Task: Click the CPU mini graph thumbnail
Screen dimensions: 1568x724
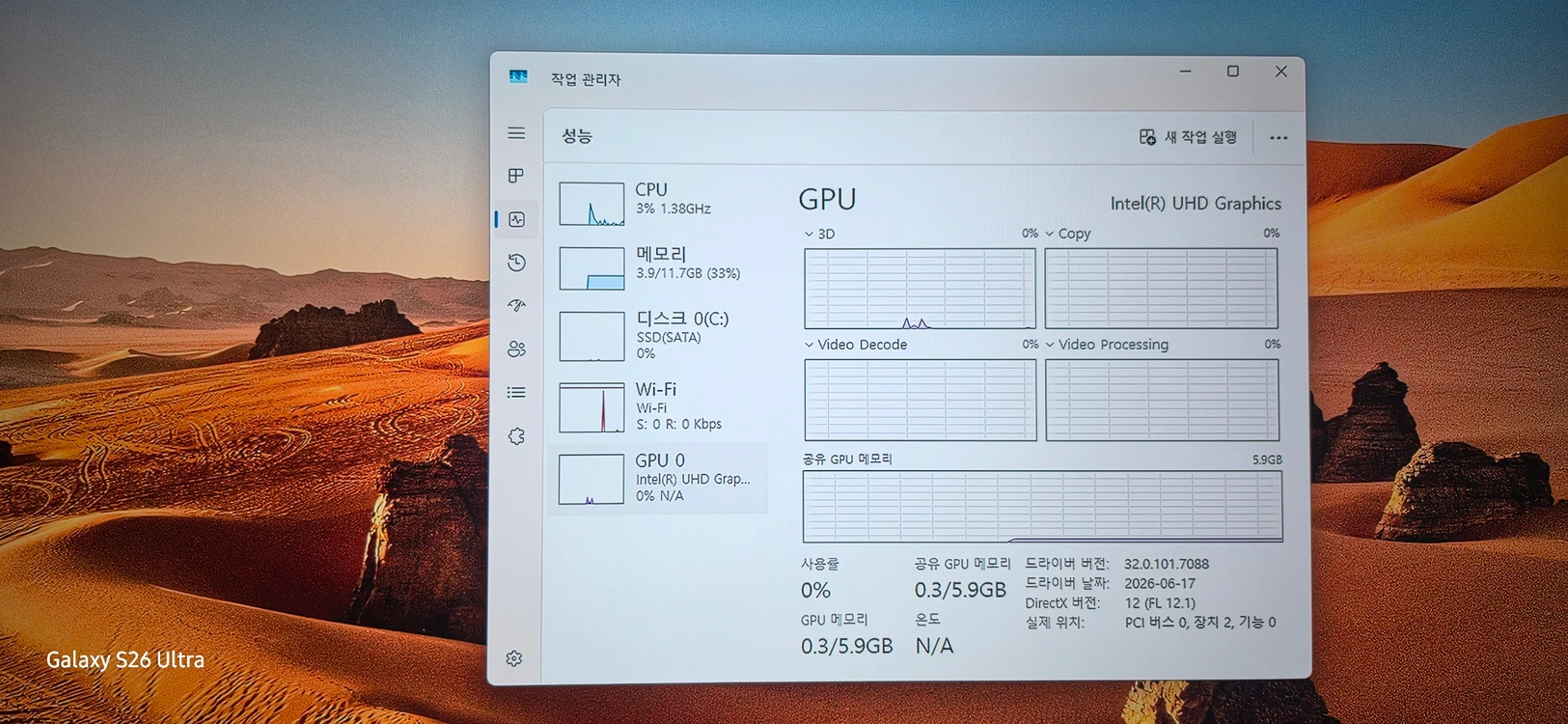Action: click(591, 204)
